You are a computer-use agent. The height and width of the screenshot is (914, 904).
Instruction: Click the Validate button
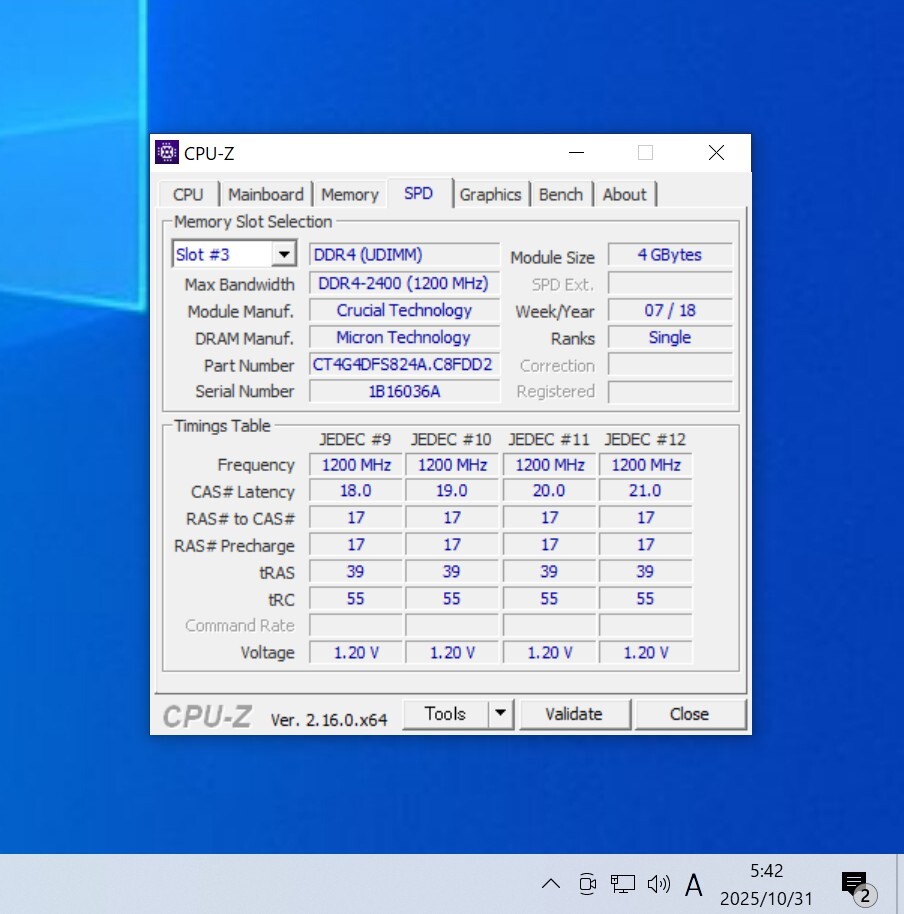(x=575, y=714)
